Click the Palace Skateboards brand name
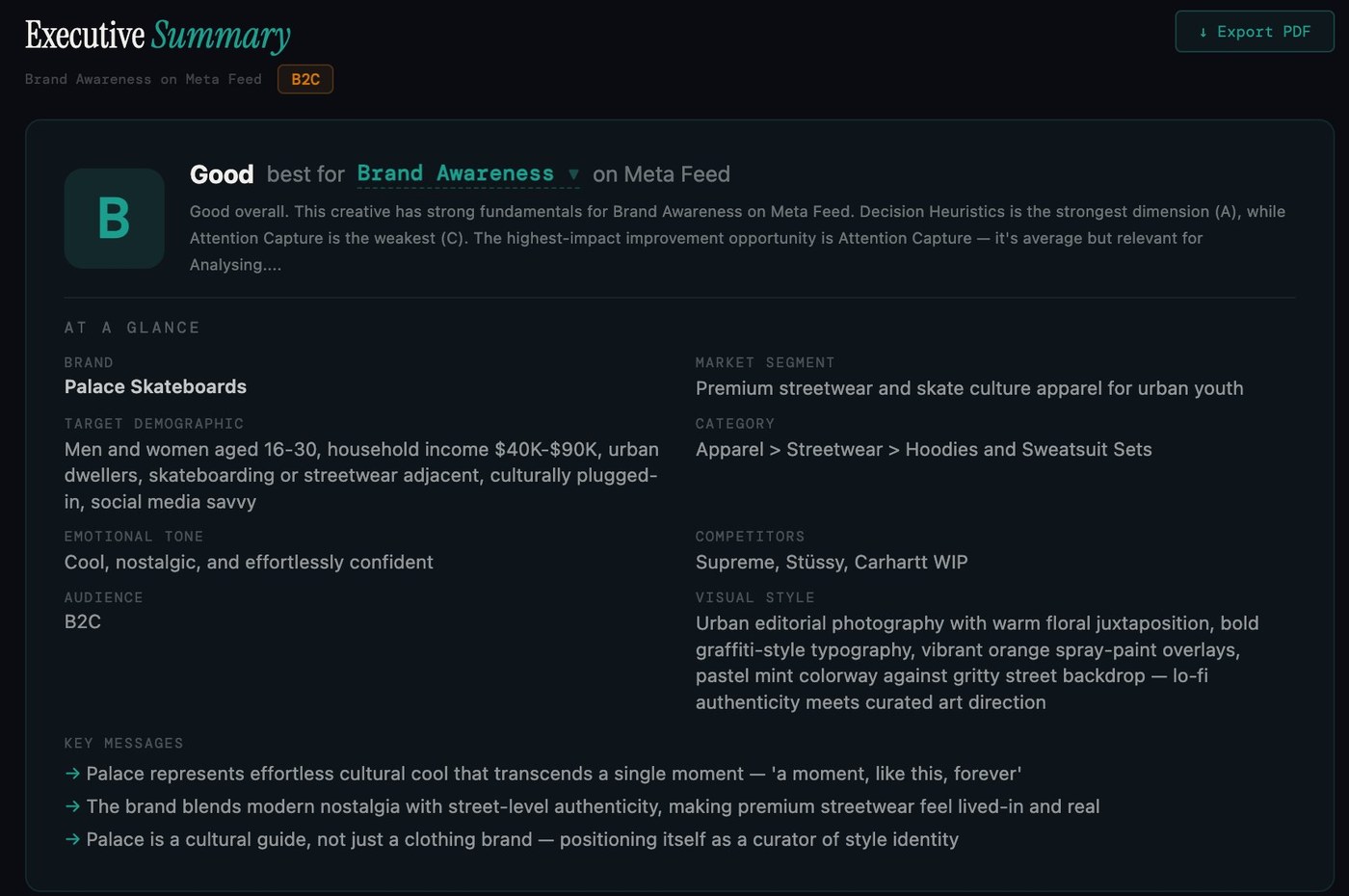This screenshot has width=1349, height=896. tap(155, 386)
